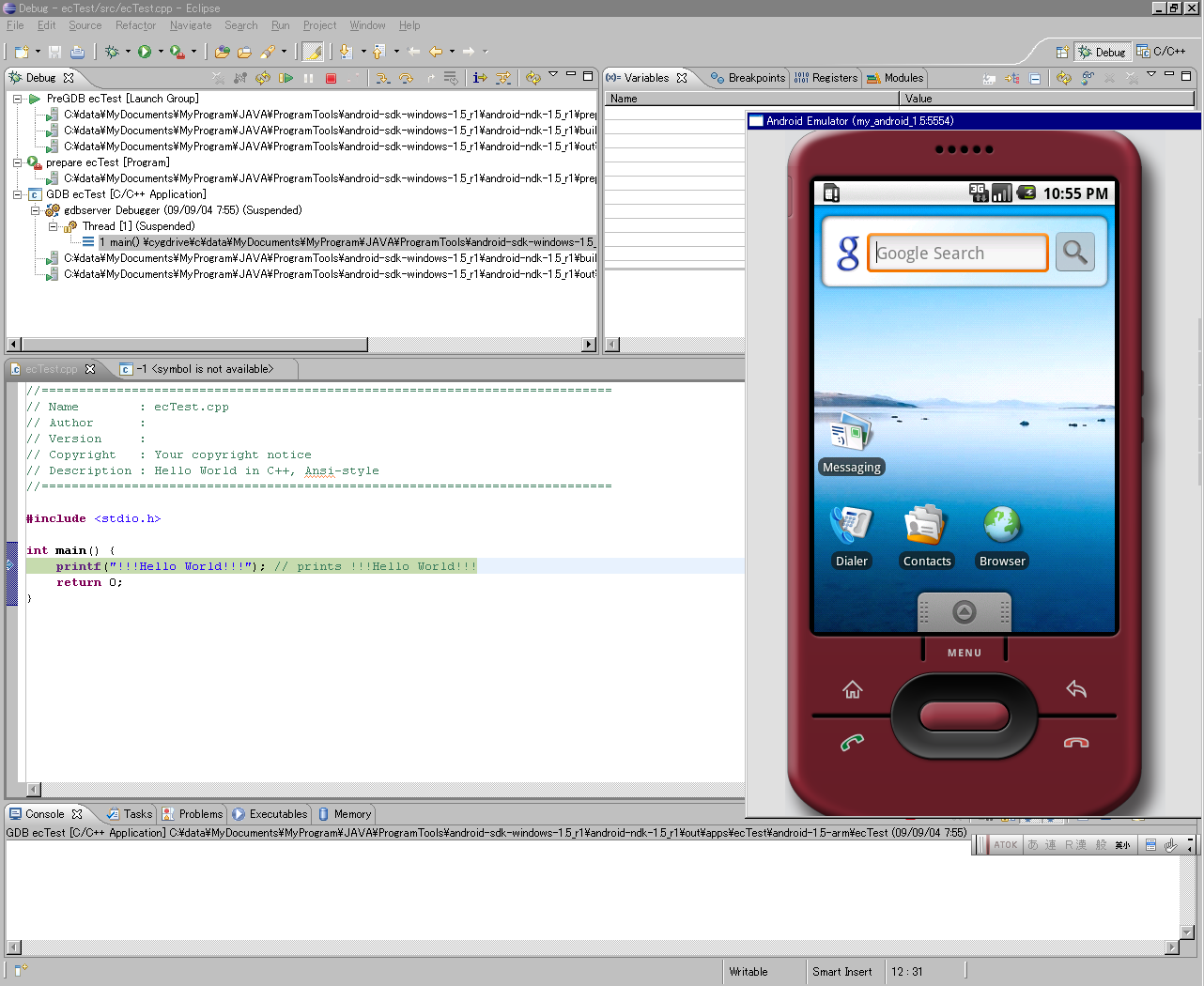
Task: Collapse the gdbserver Debugger node
Action: tap(35, 210)
